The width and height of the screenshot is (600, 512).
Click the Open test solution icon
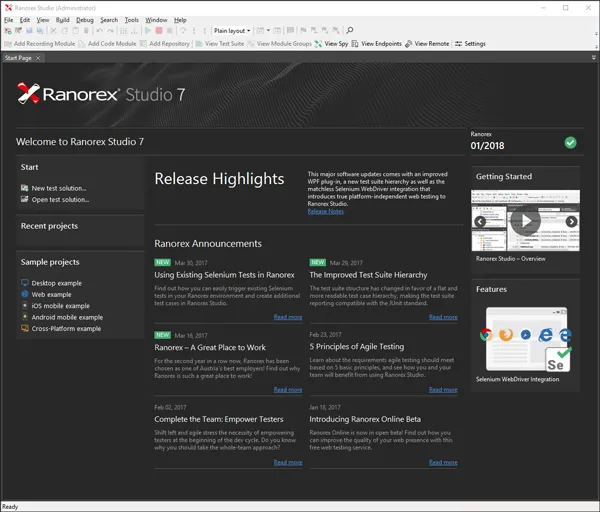point(25,200)
